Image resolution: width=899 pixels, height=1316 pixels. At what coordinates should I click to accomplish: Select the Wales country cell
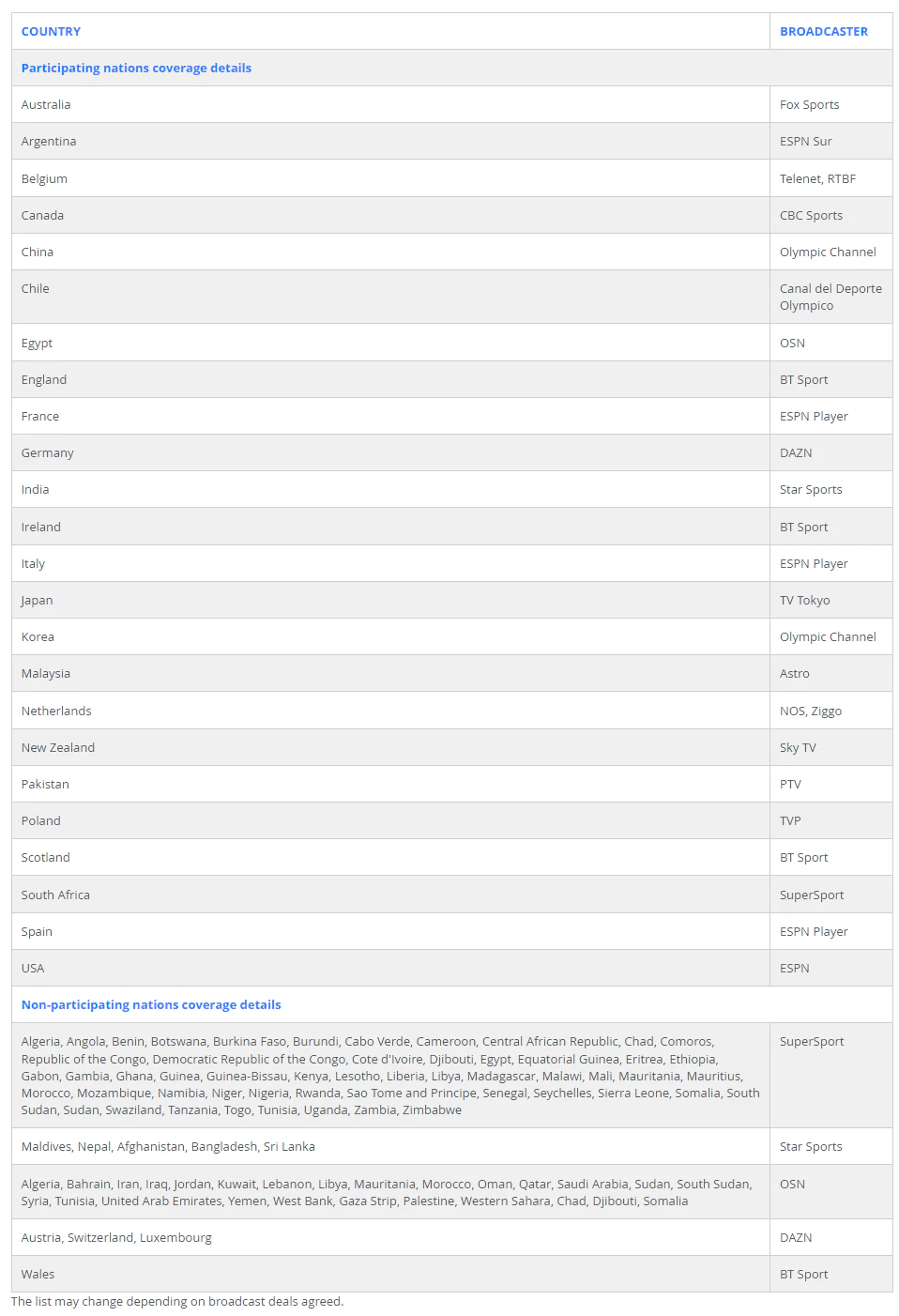(38, 1274)
